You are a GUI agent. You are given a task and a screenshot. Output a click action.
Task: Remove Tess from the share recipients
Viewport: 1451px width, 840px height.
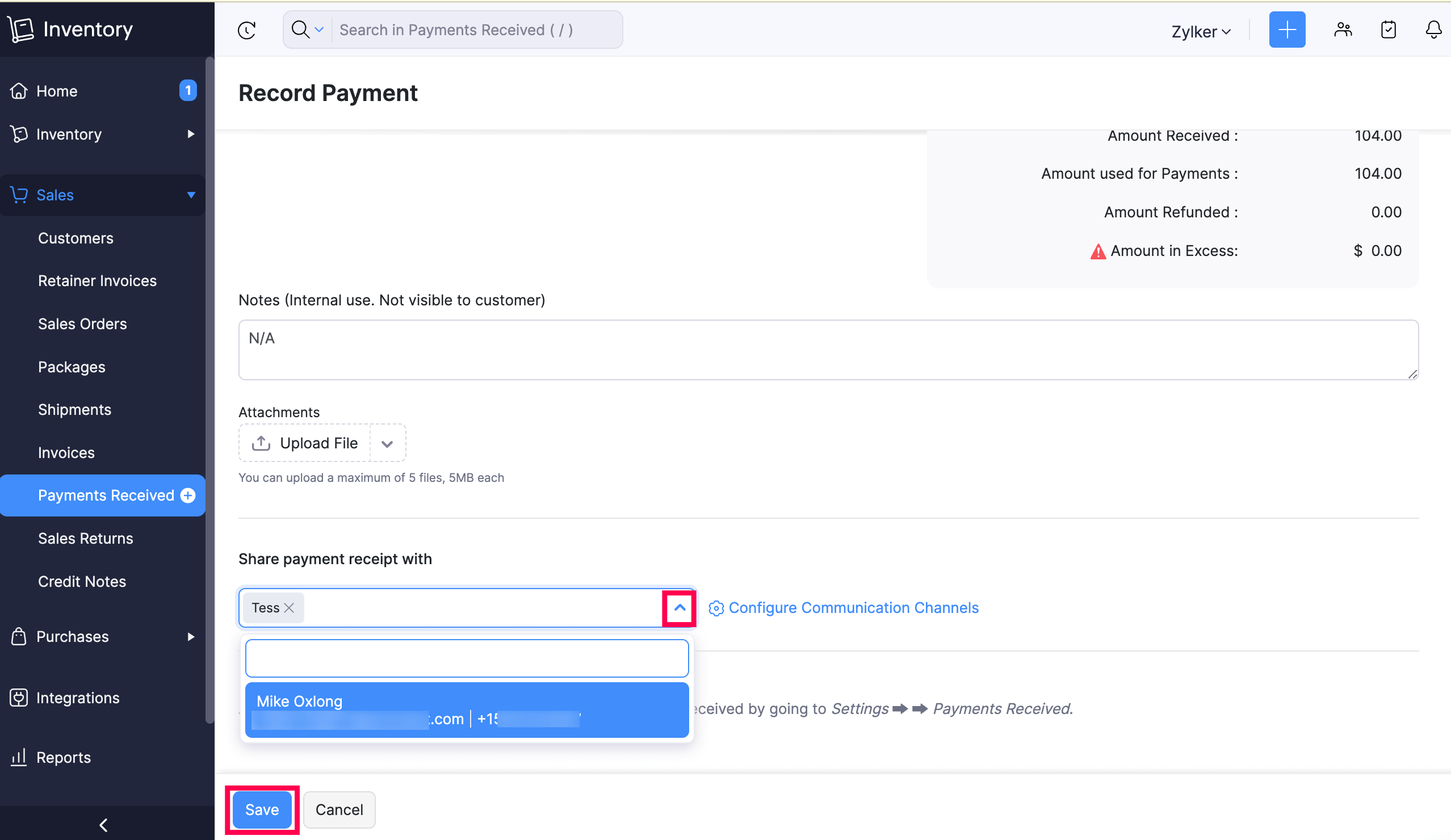tap(290, 607)
